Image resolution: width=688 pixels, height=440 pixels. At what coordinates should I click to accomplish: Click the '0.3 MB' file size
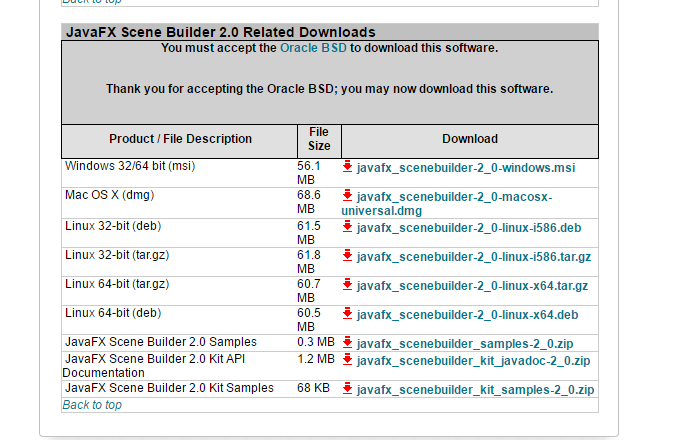point(316,342)
